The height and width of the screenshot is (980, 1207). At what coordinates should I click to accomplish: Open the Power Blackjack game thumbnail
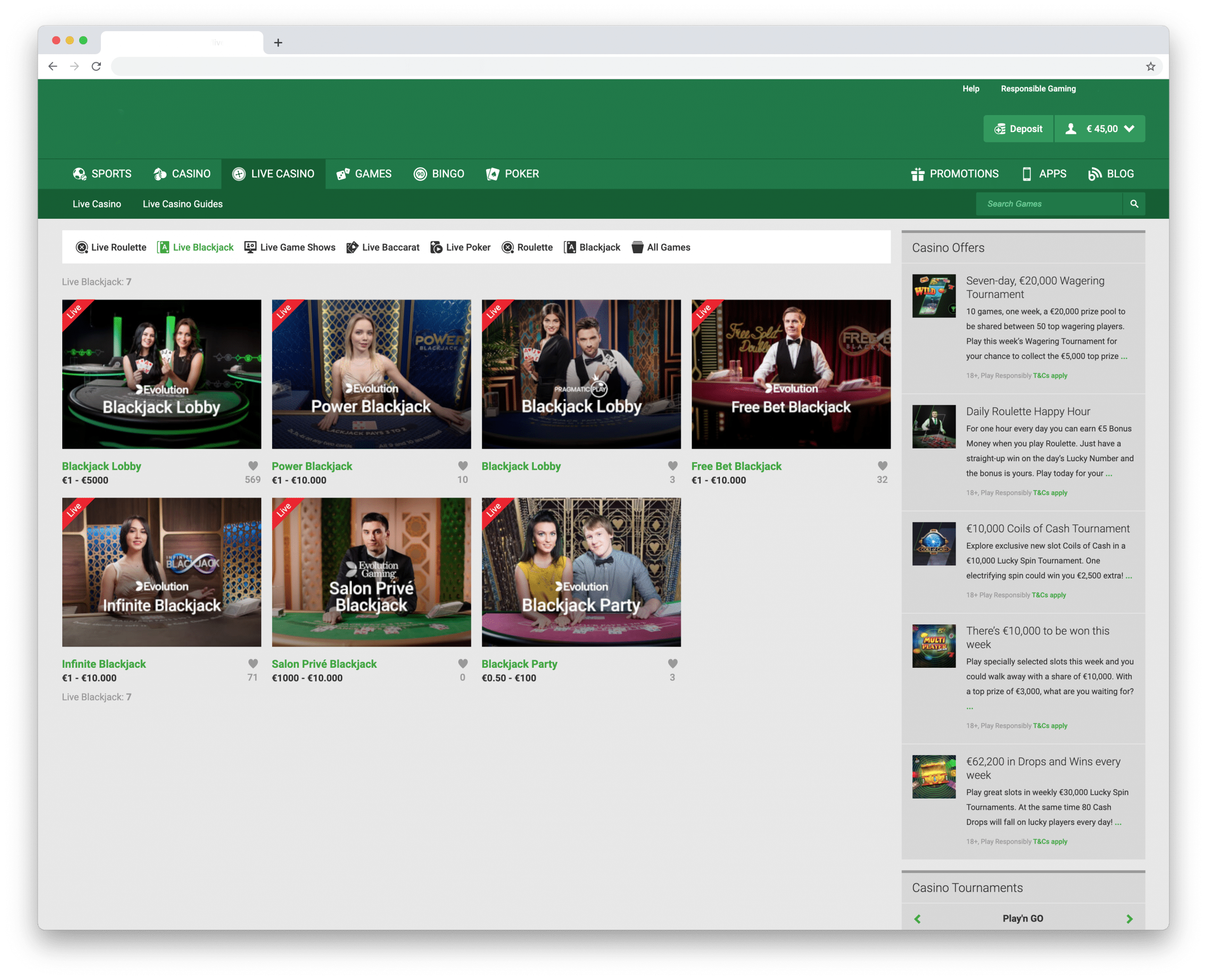(x=372, y=374)
